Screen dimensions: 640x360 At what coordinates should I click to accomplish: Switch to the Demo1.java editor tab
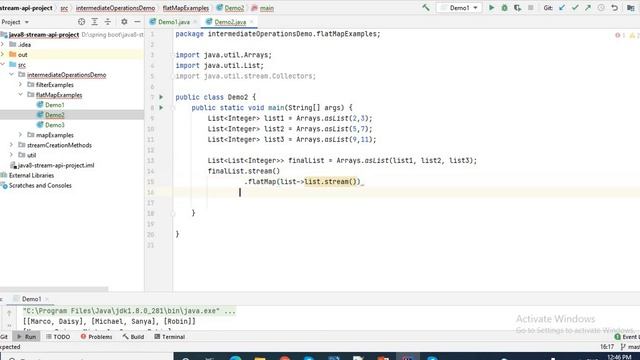point(173,22)
